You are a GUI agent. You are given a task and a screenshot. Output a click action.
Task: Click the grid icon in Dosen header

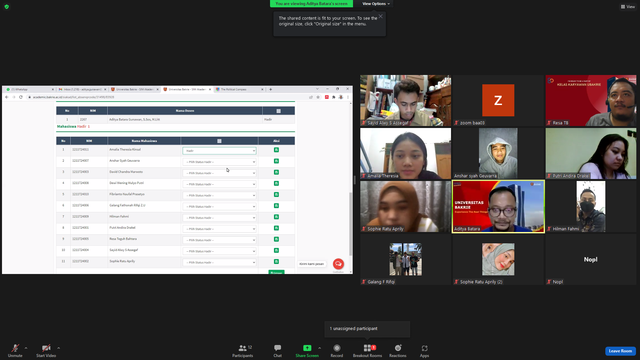pos(278,111)
